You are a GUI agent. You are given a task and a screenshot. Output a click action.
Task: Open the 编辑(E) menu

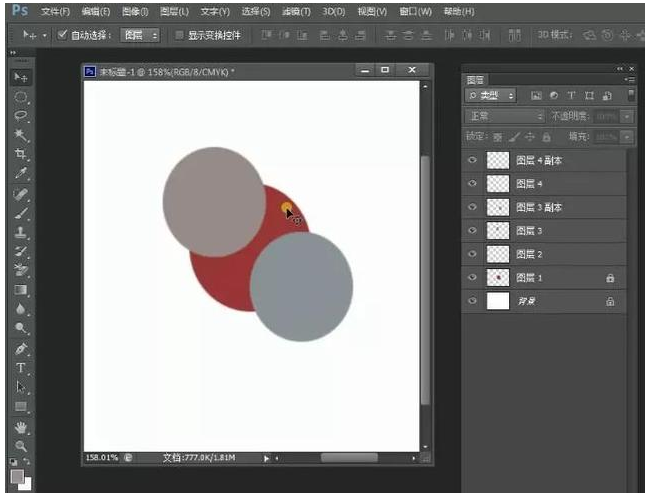coord(96,12)
